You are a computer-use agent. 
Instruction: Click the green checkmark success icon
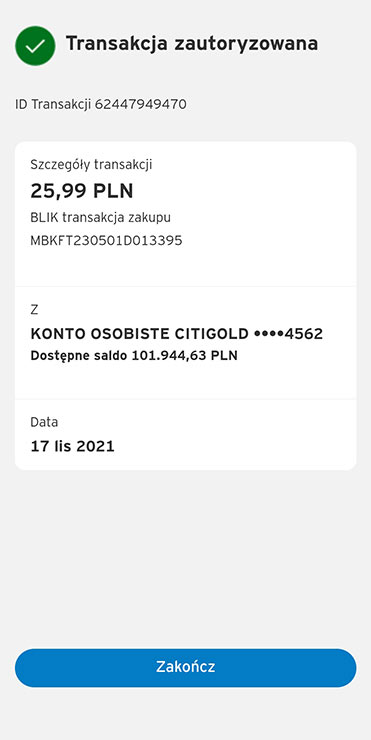coord(35,46)
